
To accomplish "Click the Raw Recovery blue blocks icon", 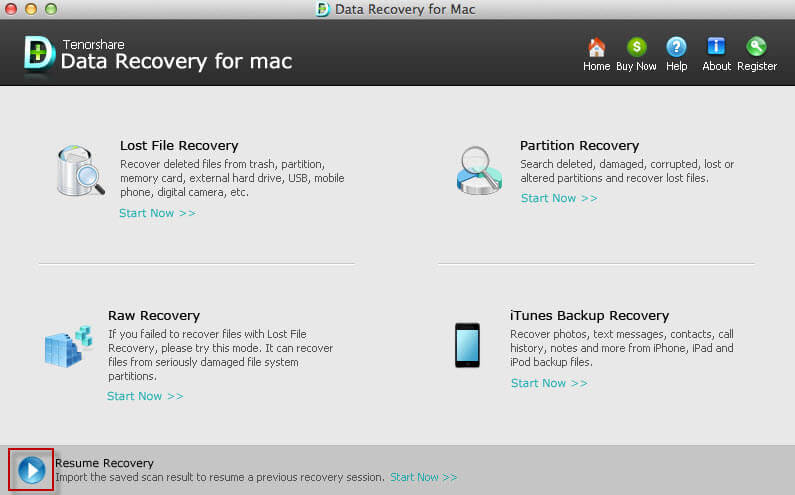I will coord(68,346).
